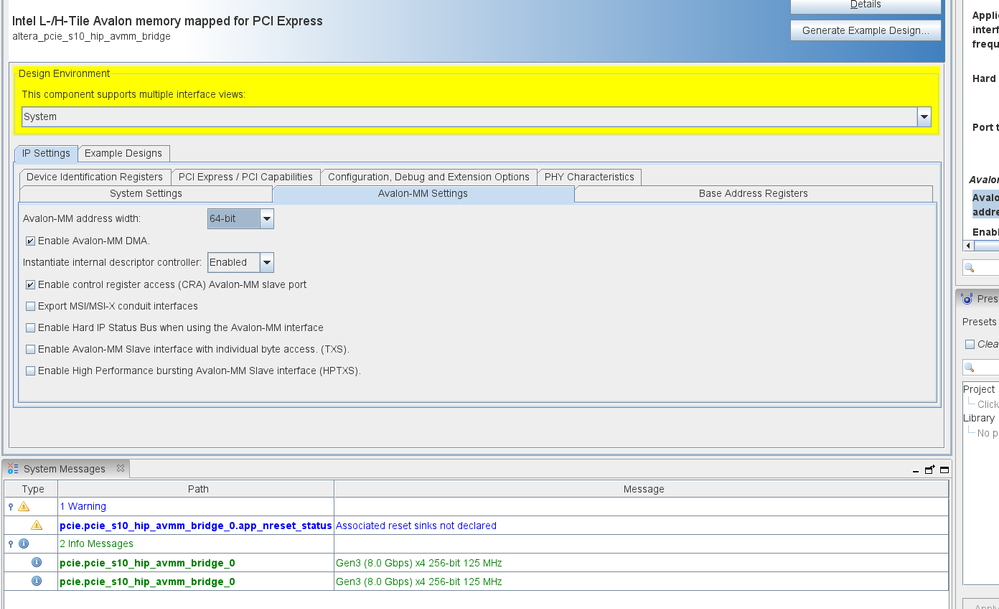Click the warning icon for app_nreset_status
This screenshot has height=609, width=999.
click(37, 525)
